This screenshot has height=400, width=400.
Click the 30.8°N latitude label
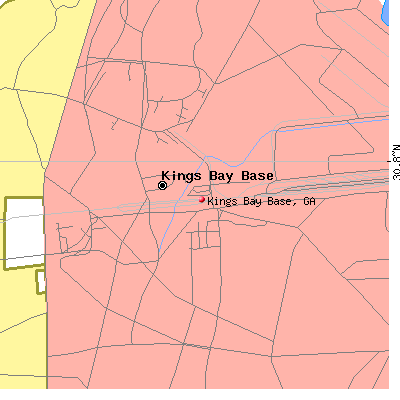[396, 162]
